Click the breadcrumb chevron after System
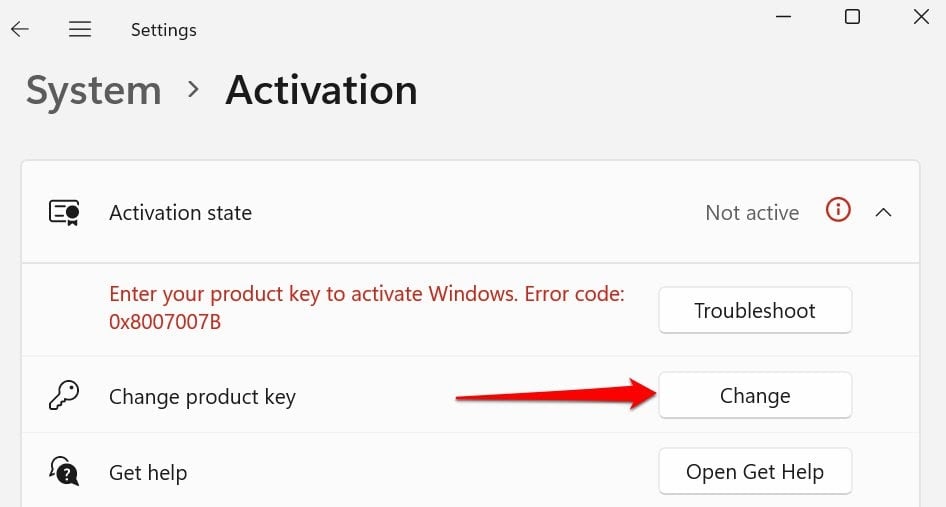This screenshot has height=507, width=946. click(x=193, y=90)
